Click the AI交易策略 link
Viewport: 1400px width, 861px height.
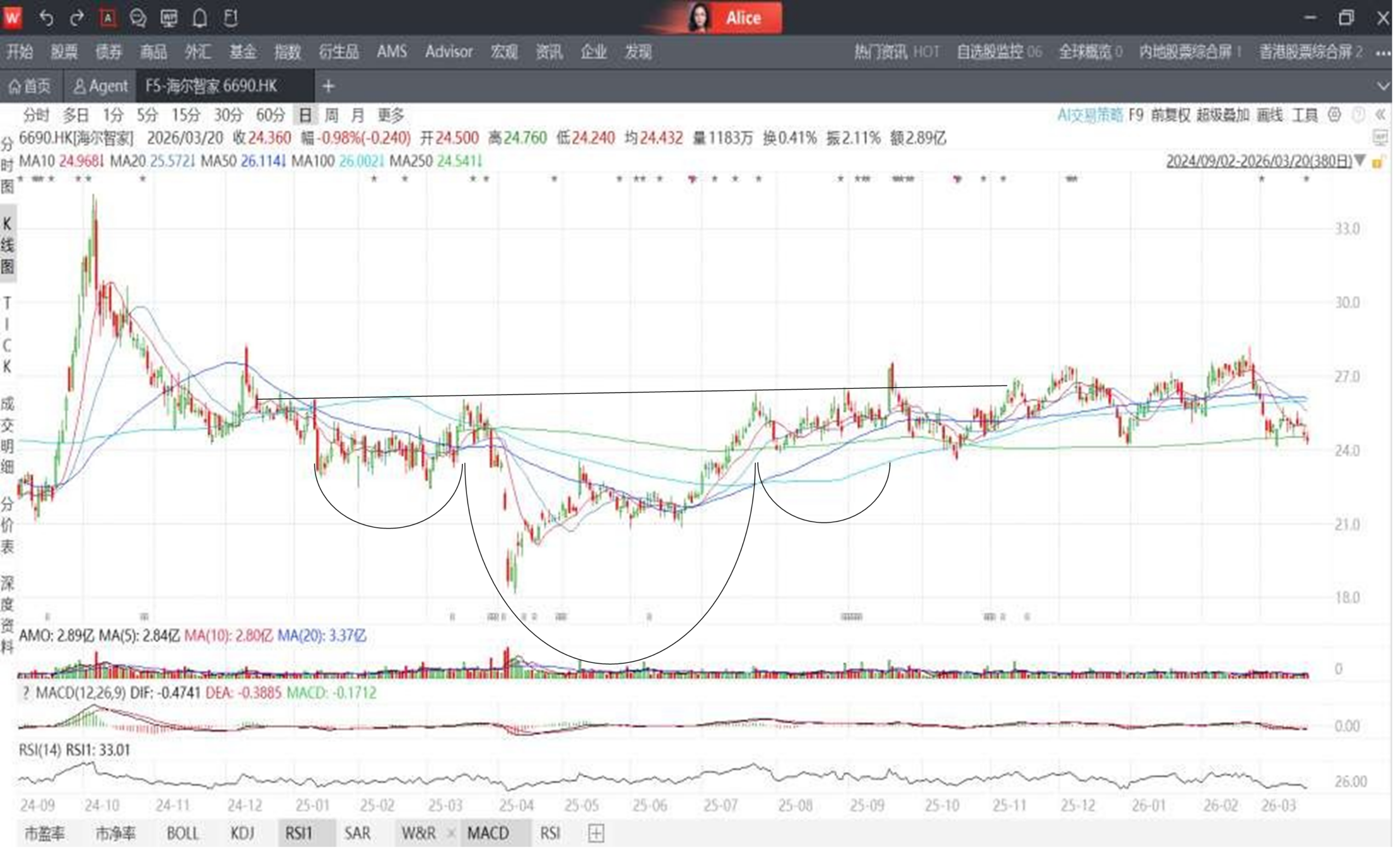1090,115
